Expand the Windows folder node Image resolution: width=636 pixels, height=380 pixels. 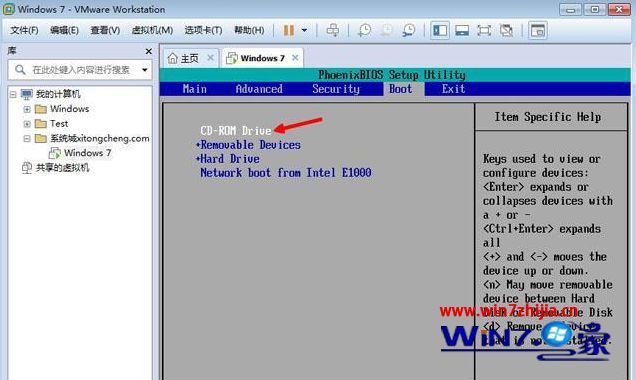click(x=27, y=109)
